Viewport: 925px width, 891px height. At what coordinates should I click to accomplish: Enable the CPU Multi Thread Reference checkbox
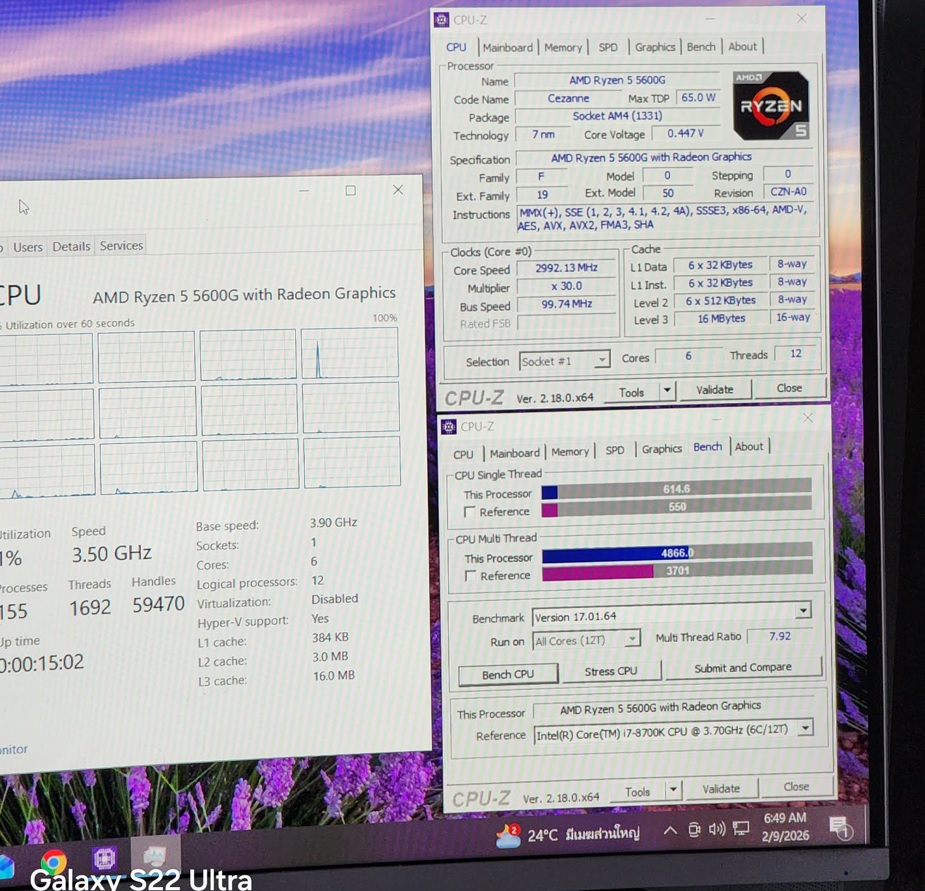[x=470, y=576]
